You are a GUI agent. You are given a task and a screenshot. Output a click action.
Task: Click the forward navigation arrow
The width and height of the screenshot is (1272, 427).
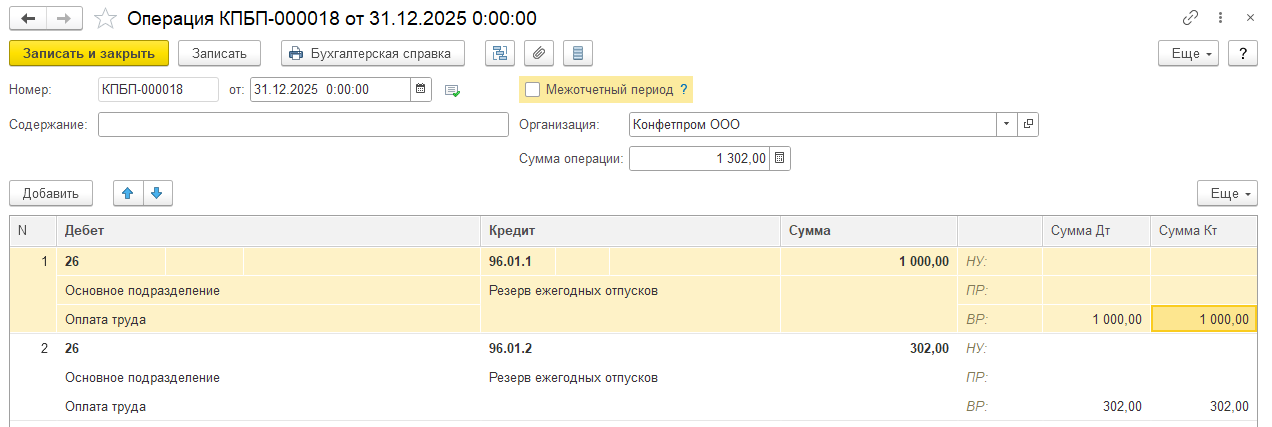click(x=63, y=18)
